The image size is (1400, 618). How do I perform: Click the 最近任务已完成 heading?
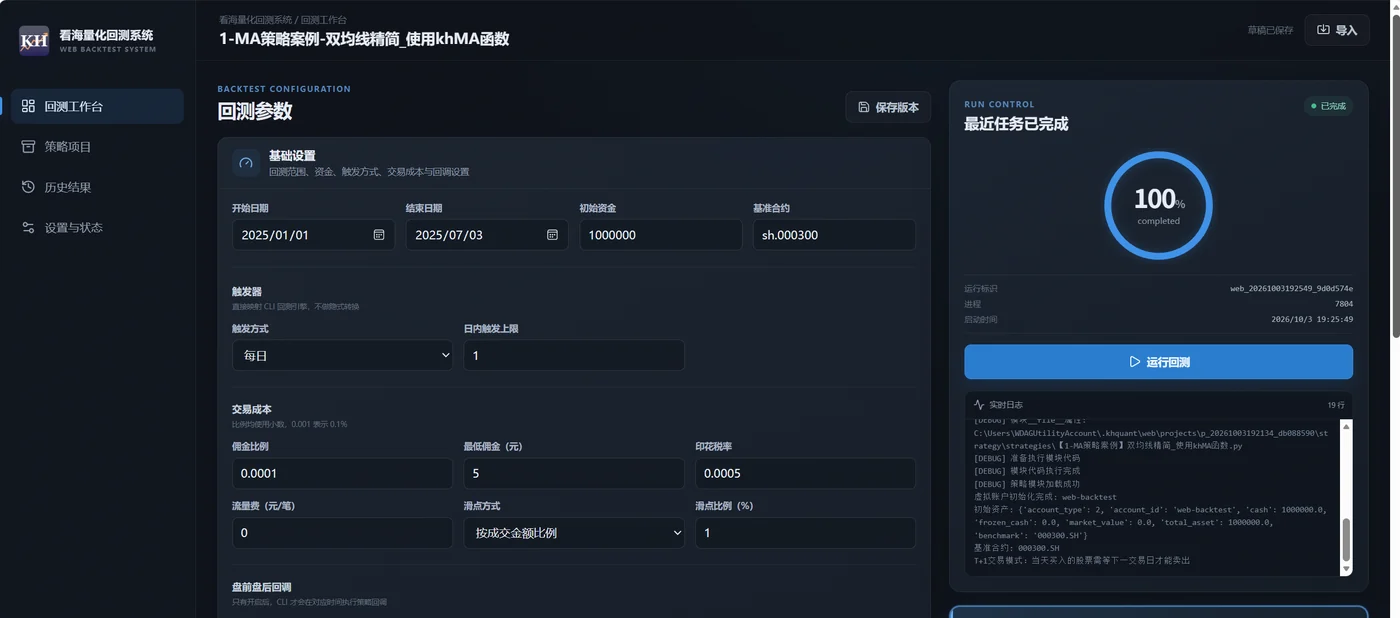pos(1016,124)
